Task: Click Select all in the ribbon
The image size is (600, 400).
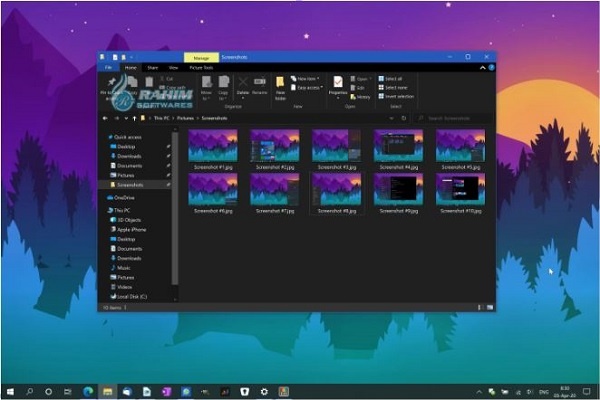Action: coord(390,78)
